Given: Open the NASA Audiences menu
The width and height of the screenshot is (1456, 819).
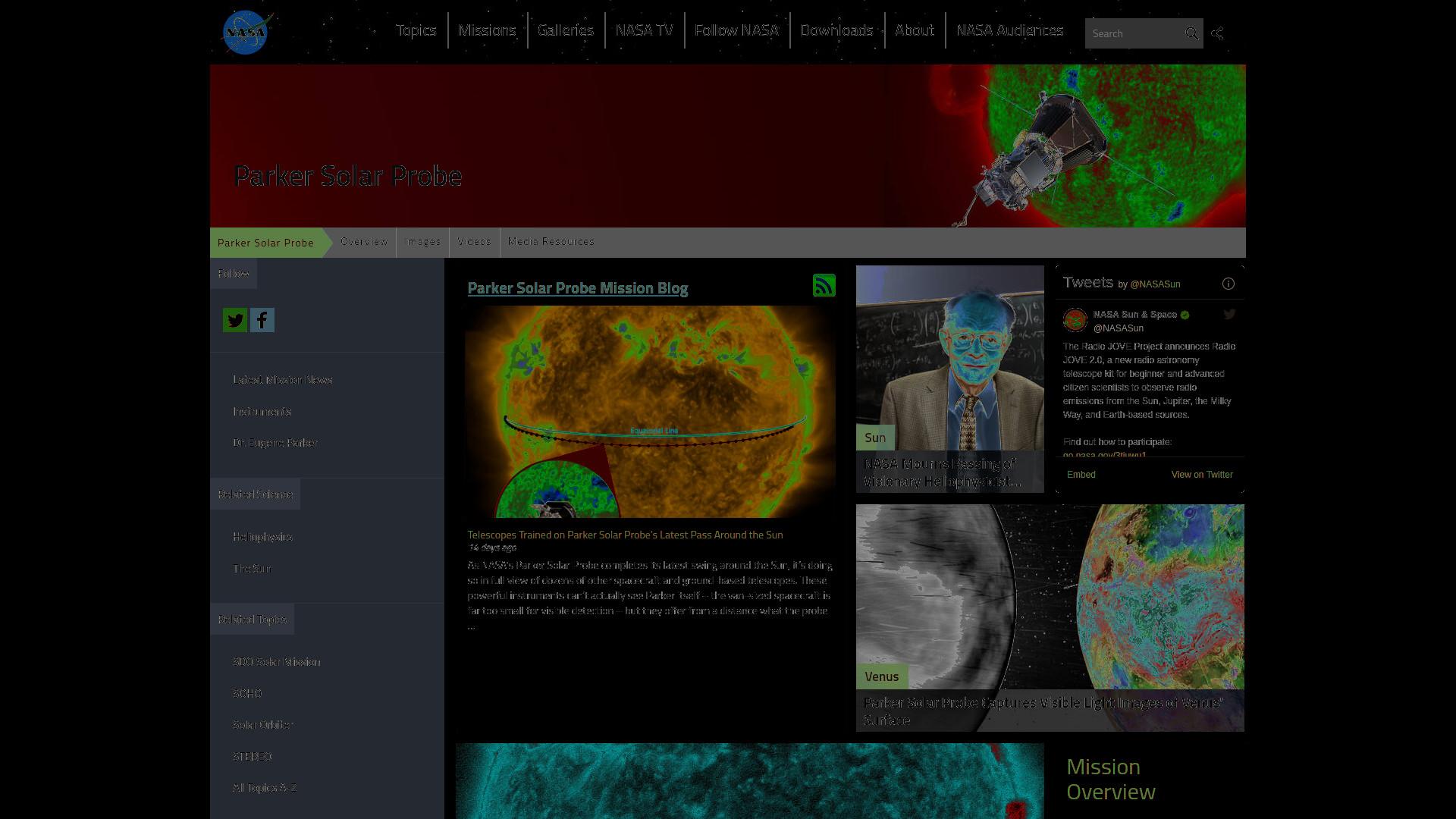Looking at the screenshot, I should (1010, 30).
